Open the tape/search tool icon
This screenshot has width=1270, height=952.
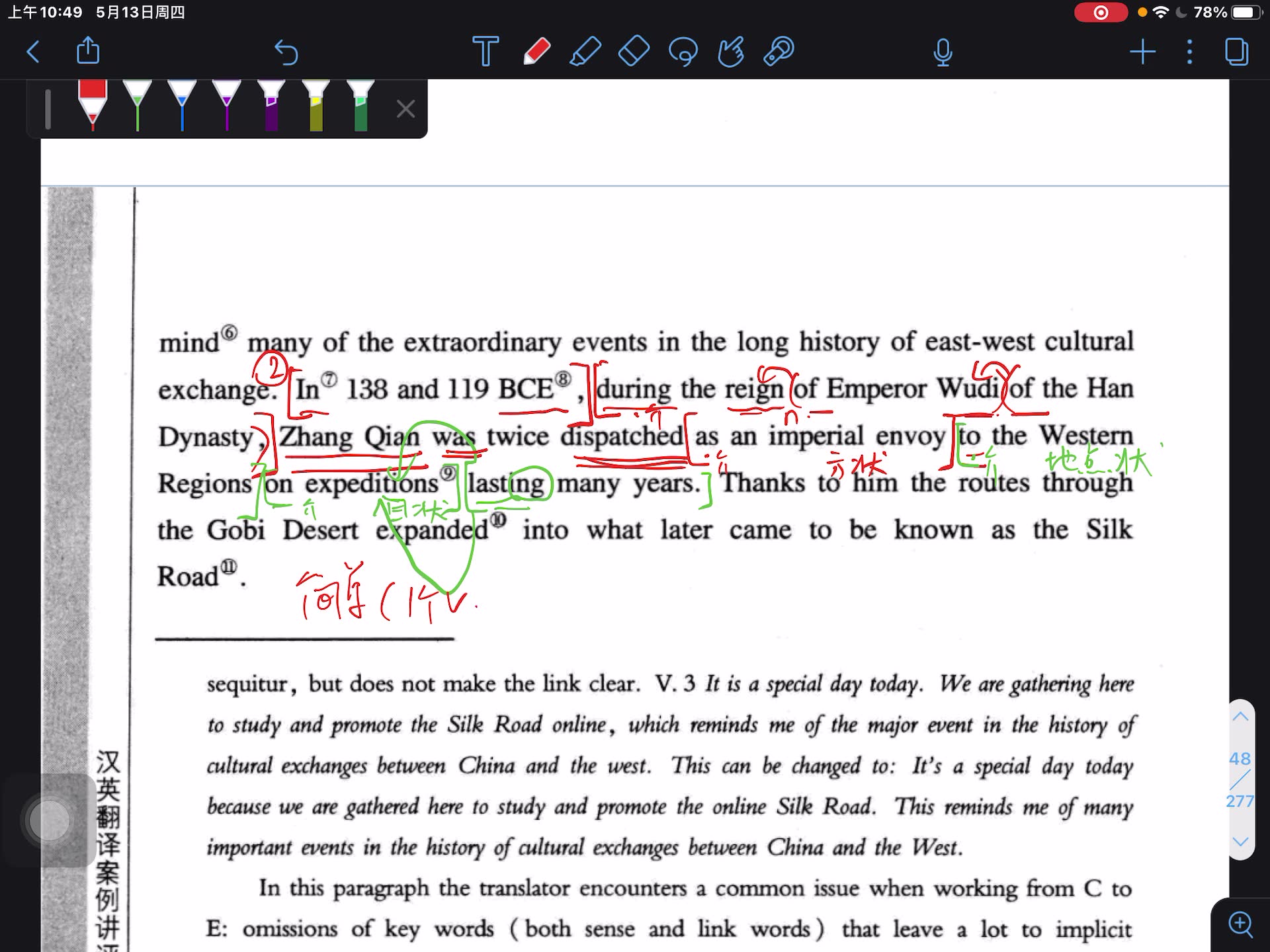pyautogui.click(x=779, y=52)
